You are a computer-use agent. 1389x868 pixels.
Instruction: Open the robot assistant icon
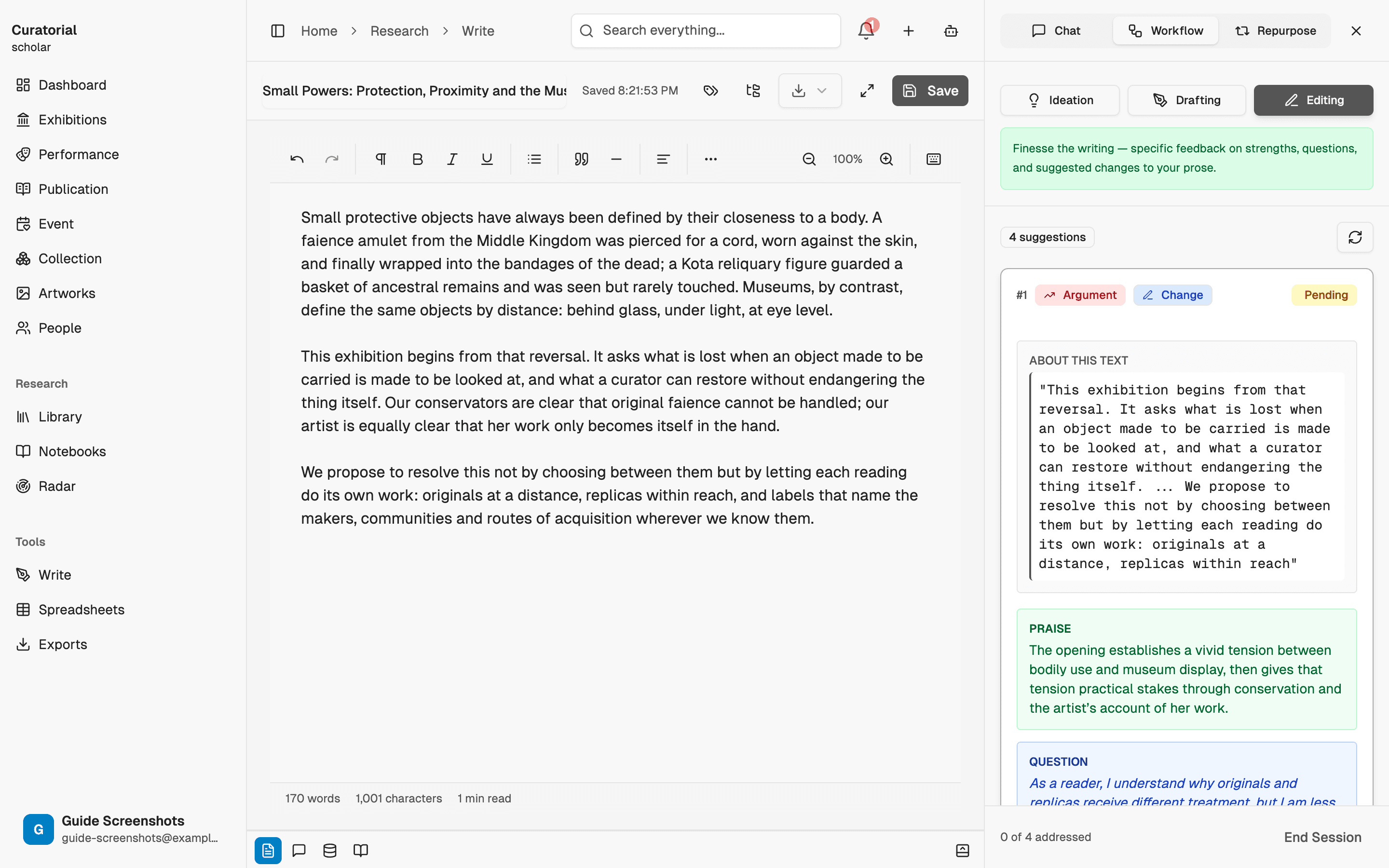pyautogui.click(x=951, y=31)
